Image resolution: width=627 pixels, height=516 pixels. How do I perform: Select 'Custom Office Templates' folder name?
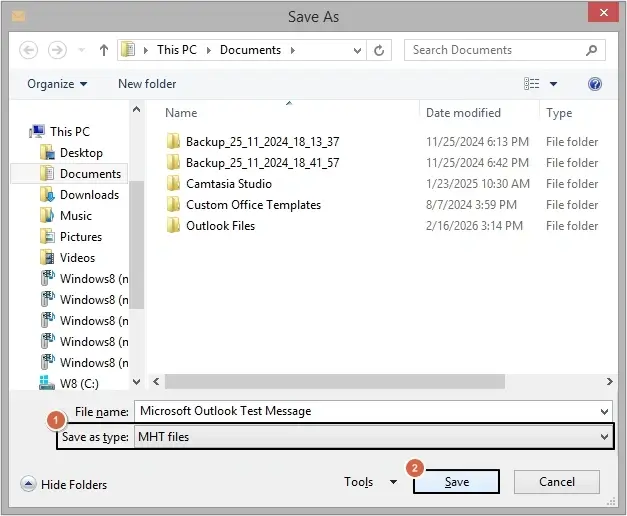[x=253, y=205]
